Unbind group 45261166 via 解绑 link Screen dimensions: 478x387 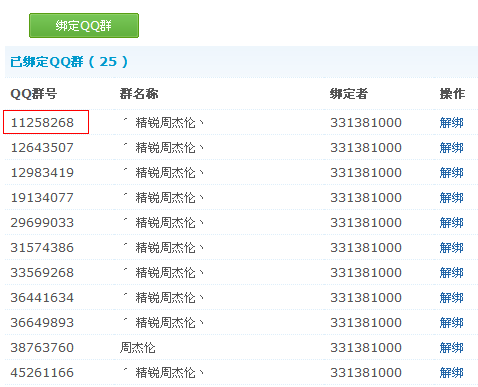(451, 373)
